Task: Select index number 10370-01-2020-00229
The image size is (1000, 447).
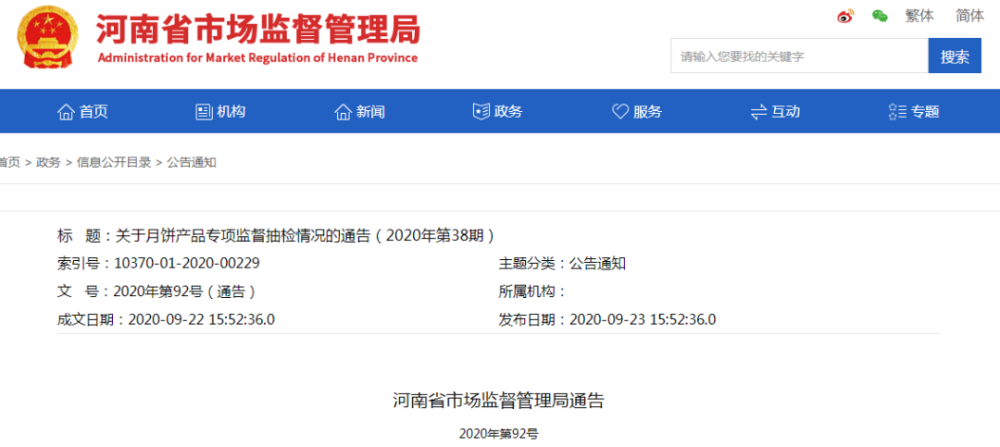Action: (187, 263)
